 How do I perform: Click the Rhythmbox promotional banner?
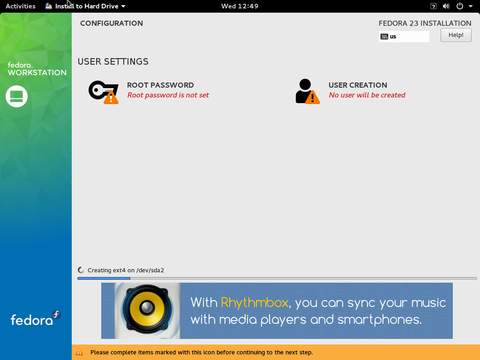click(x=277, y=311)
